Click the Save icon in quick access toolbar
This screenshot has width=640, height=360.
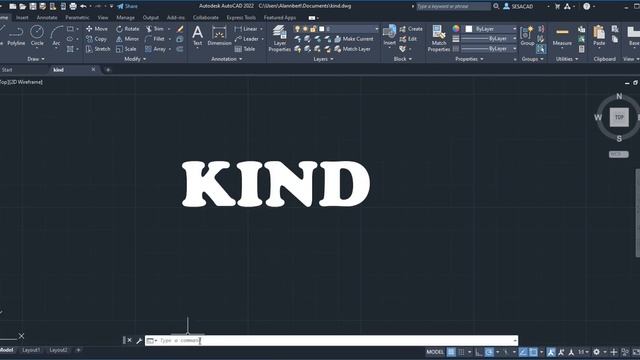(33, 6)
